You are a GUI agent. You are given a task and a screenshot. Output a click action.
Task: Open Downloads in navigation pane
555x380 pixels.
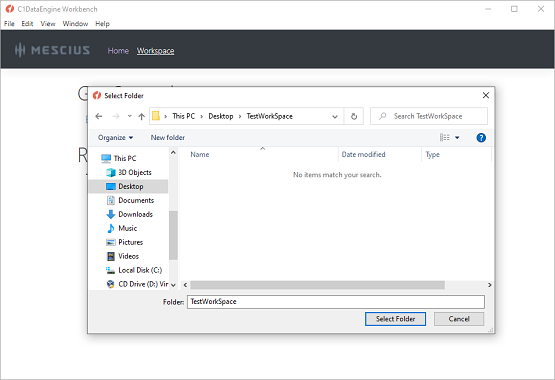[135, 214]
